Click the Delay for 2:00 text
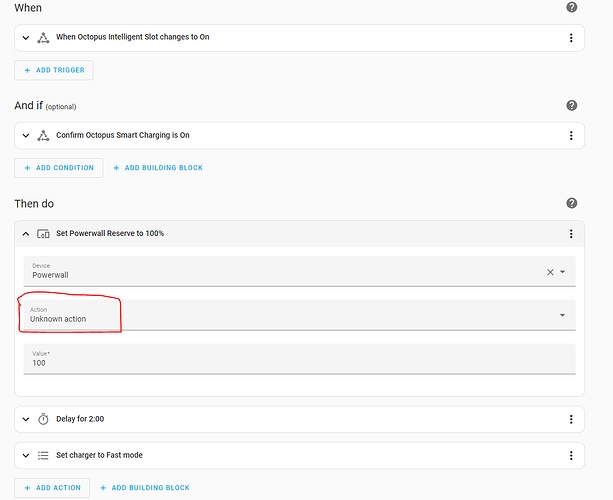 [x=80, y=419]
